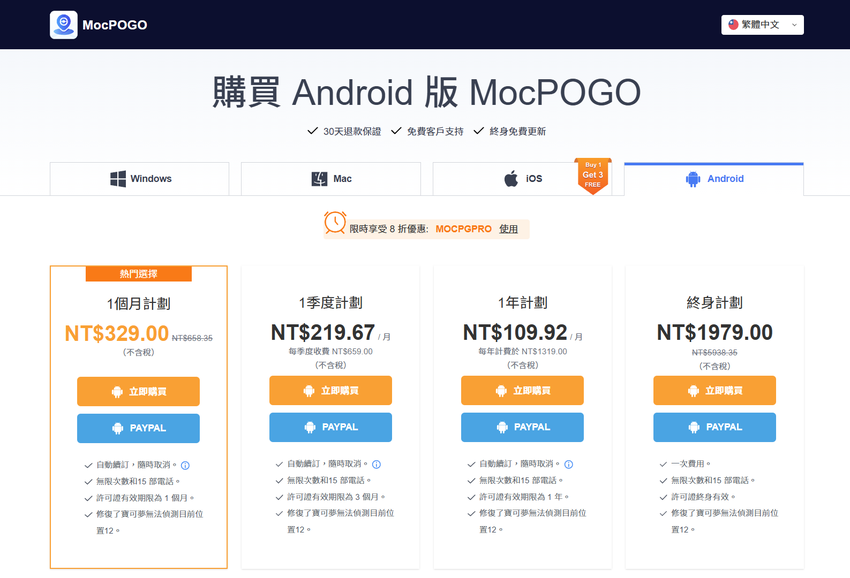
Task: Click the 一次費用 feature line
Action: click(x=691, y=464)
